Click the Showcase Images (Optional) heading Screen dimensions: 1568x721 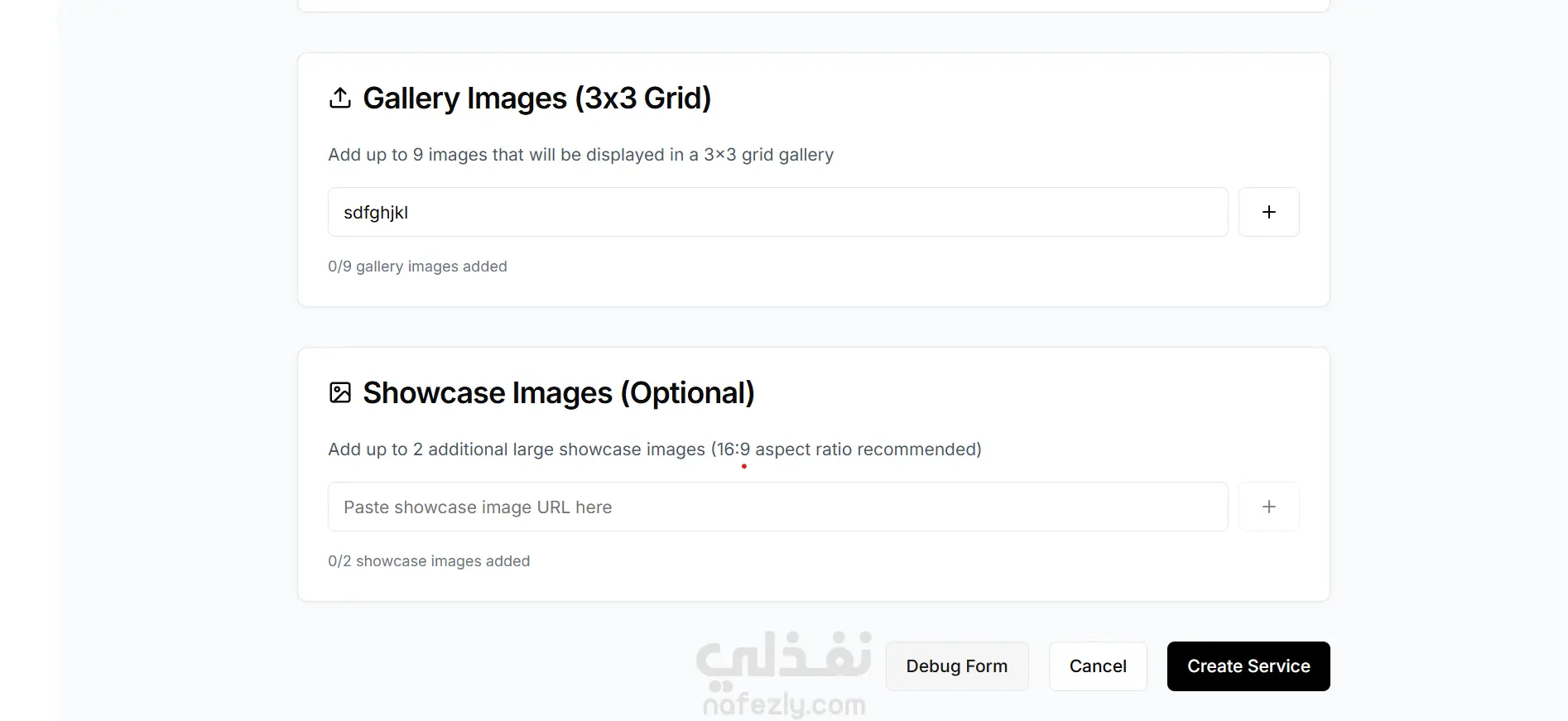click(558, 392)
